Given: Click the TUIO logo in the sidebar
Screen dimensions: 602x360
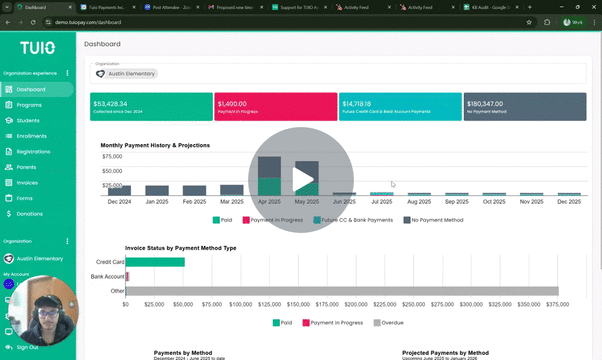Looking at the screenshot, I should pos(38,48).
